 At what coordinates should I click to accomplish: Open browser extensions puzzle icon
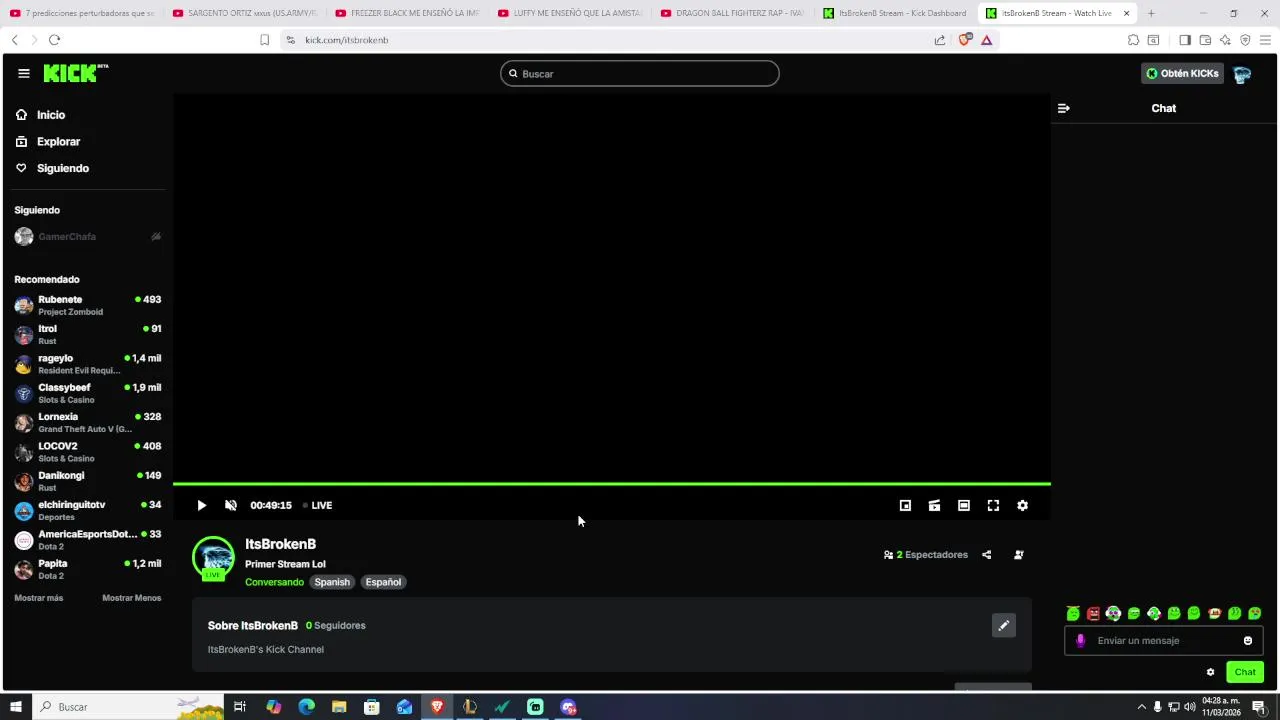[x=1133, y=40]
